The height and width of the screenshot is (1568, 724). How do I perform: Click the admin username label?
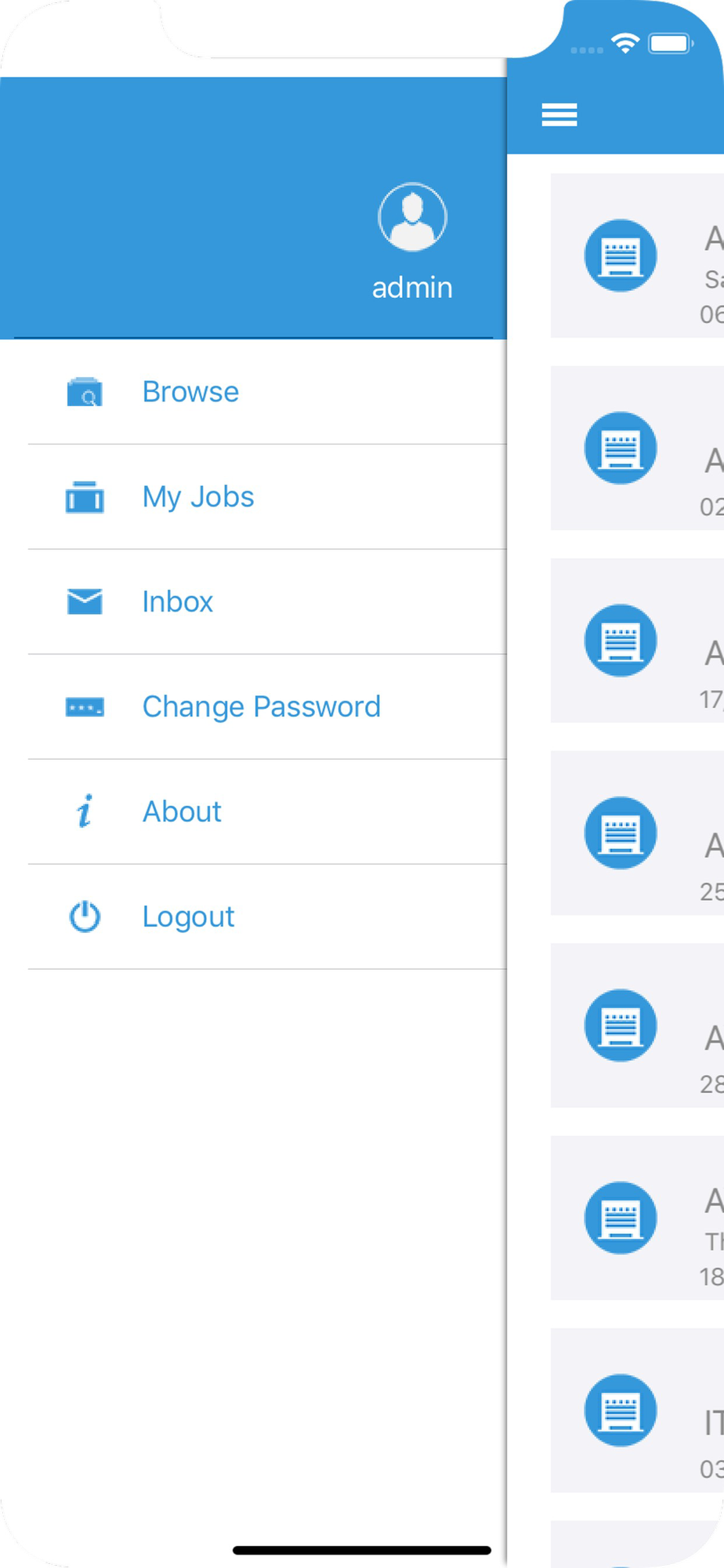click(413, 288)
